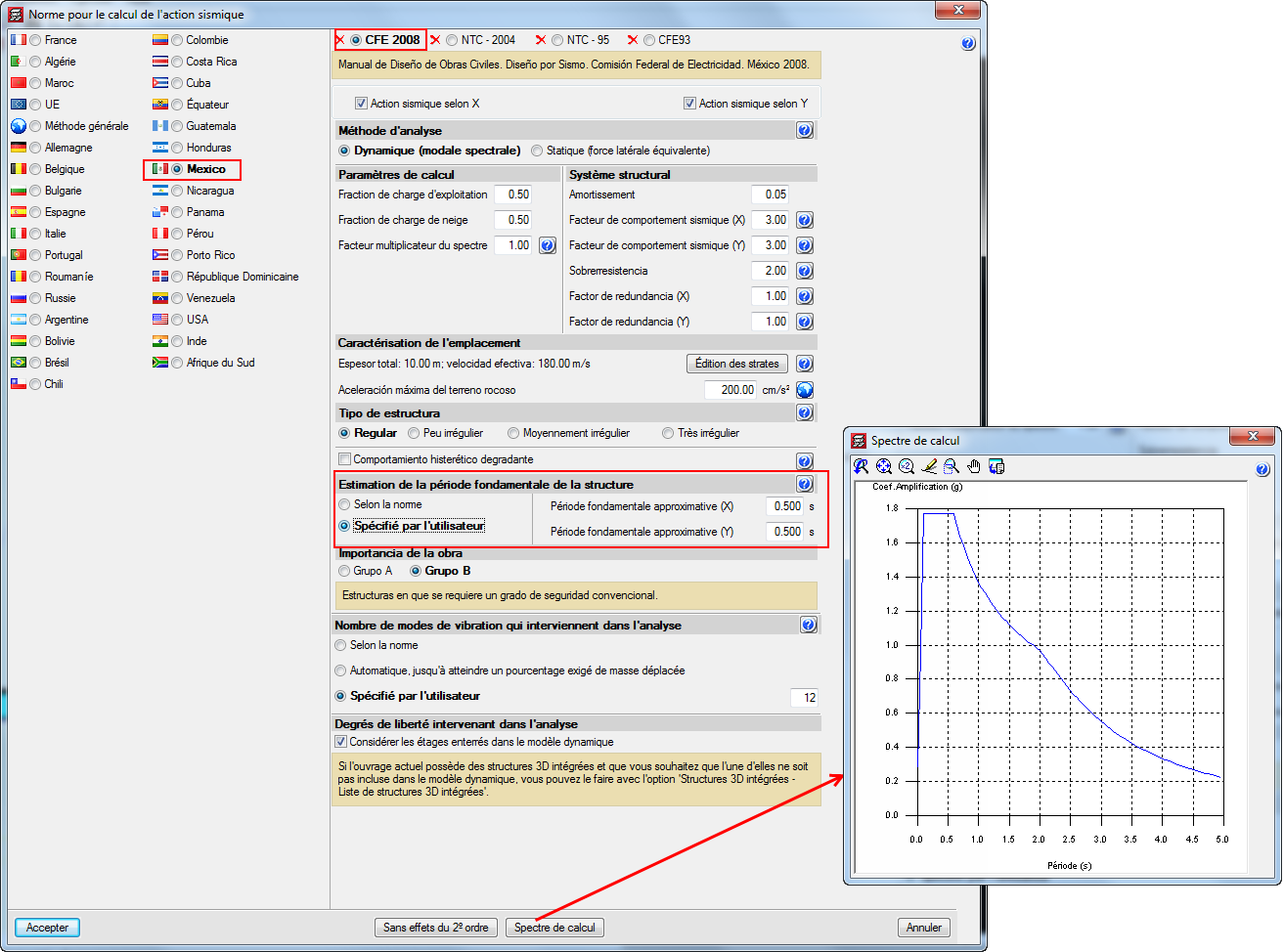Image resolution: width=1284 pixels, height=952 pixels.
Task: Click the Accepter button
Action: click(47, 928)
